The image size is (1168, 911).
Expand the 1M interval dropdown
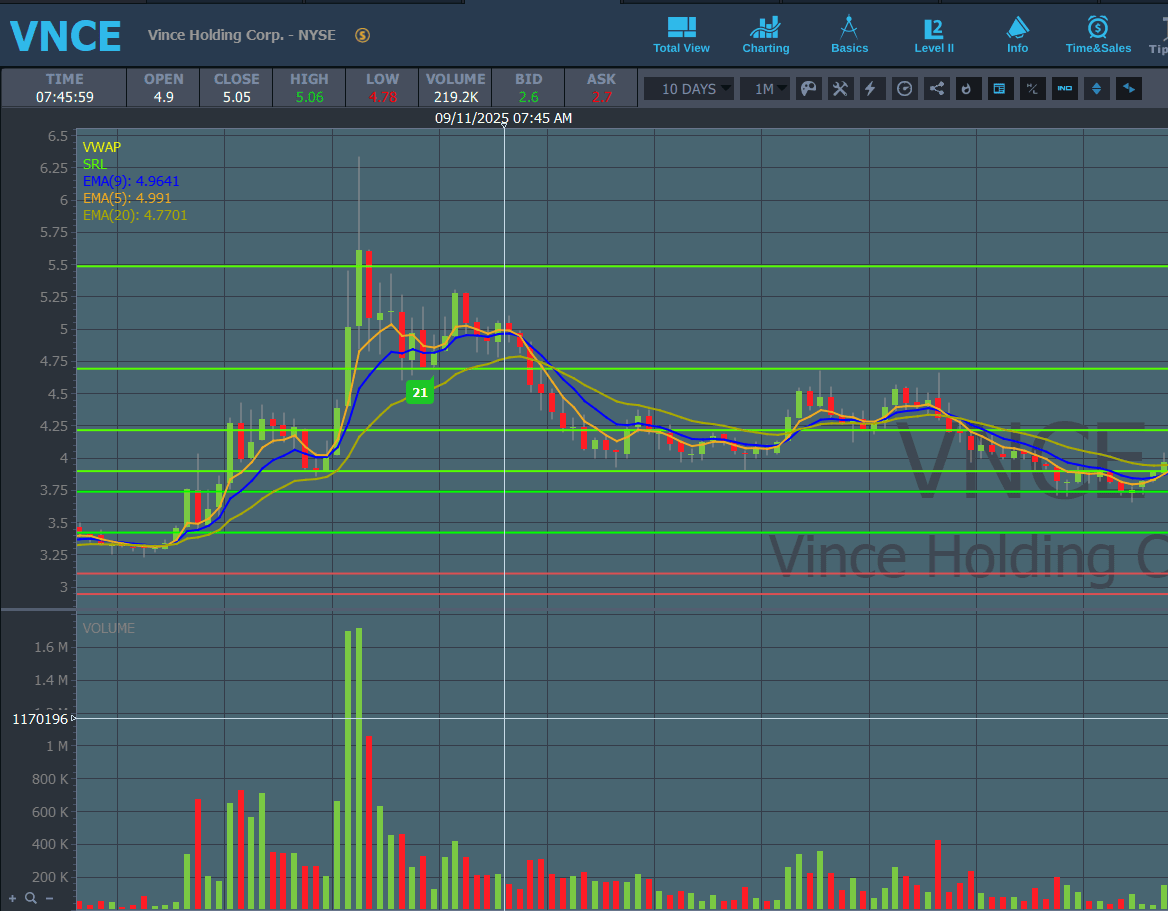[x=765, y=89]
